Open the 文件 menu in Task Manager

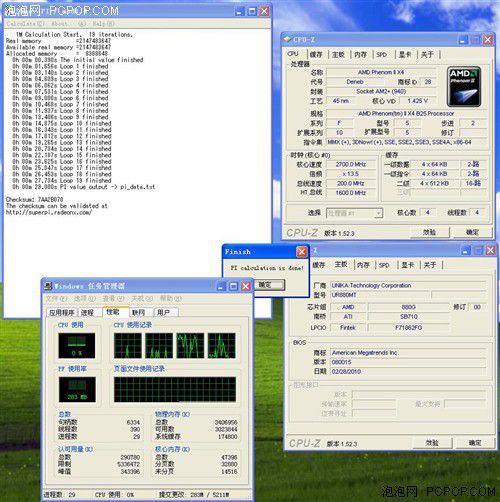56,298
